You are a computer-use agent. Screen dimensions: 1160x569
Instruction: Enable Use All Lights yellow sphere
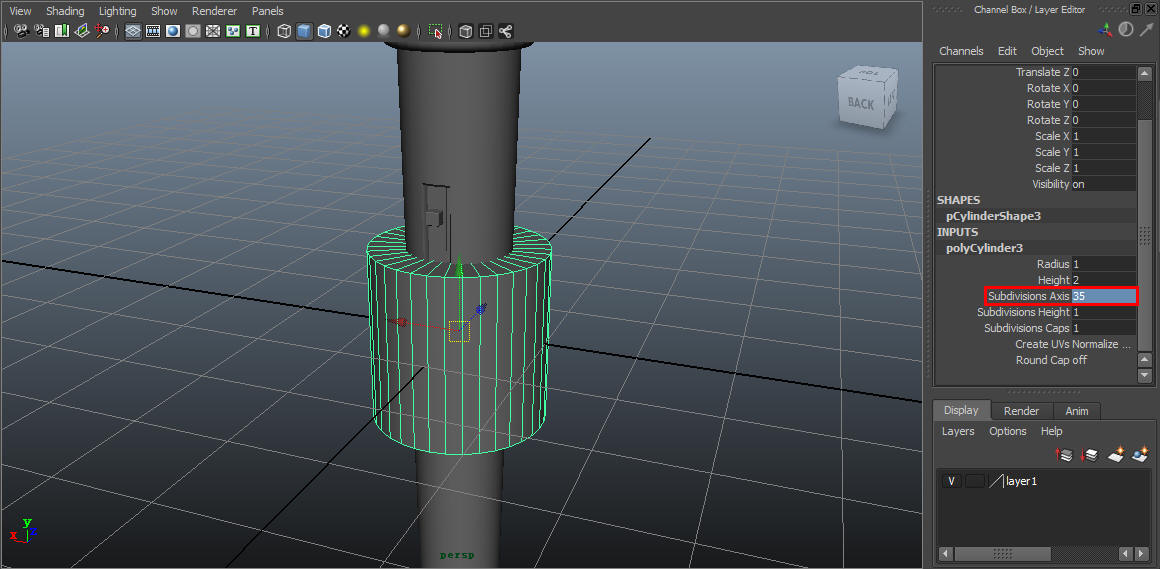tap(364, 31)
